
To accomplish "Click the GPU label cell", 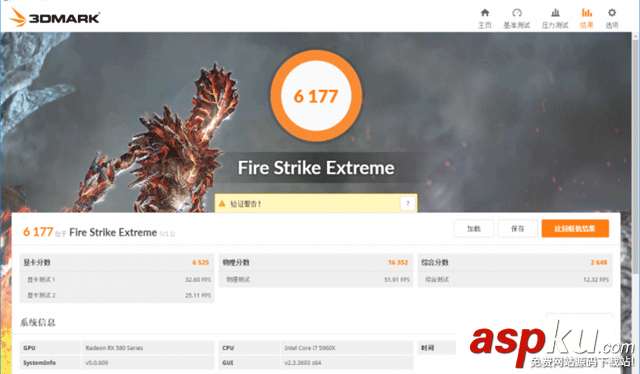I will click(50, 348).
